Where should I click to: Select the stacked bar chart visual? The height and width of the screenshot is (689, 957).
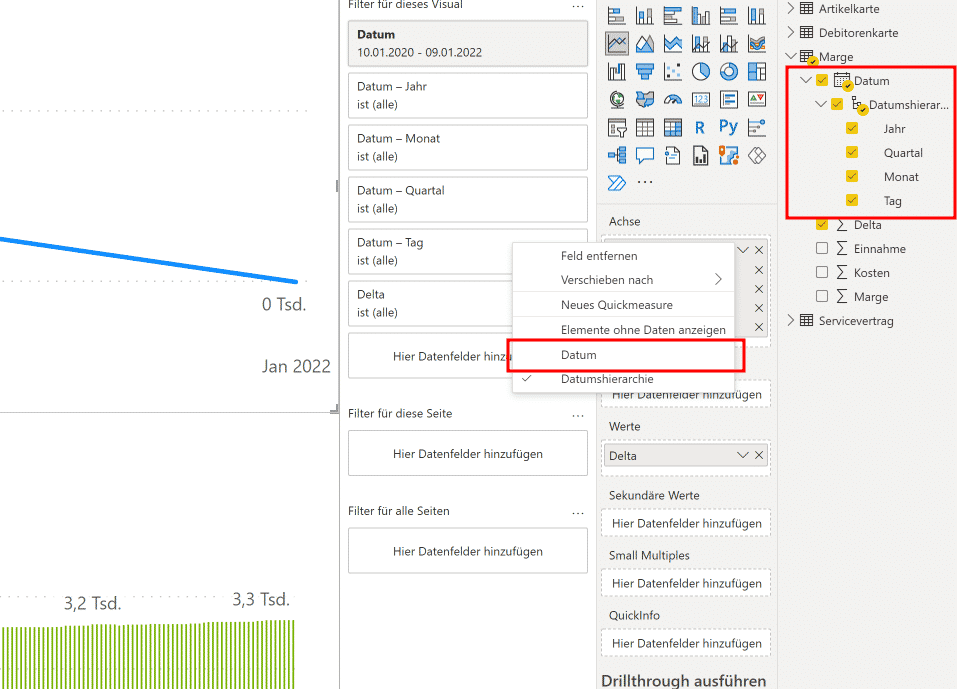click(x=616, y=16)
